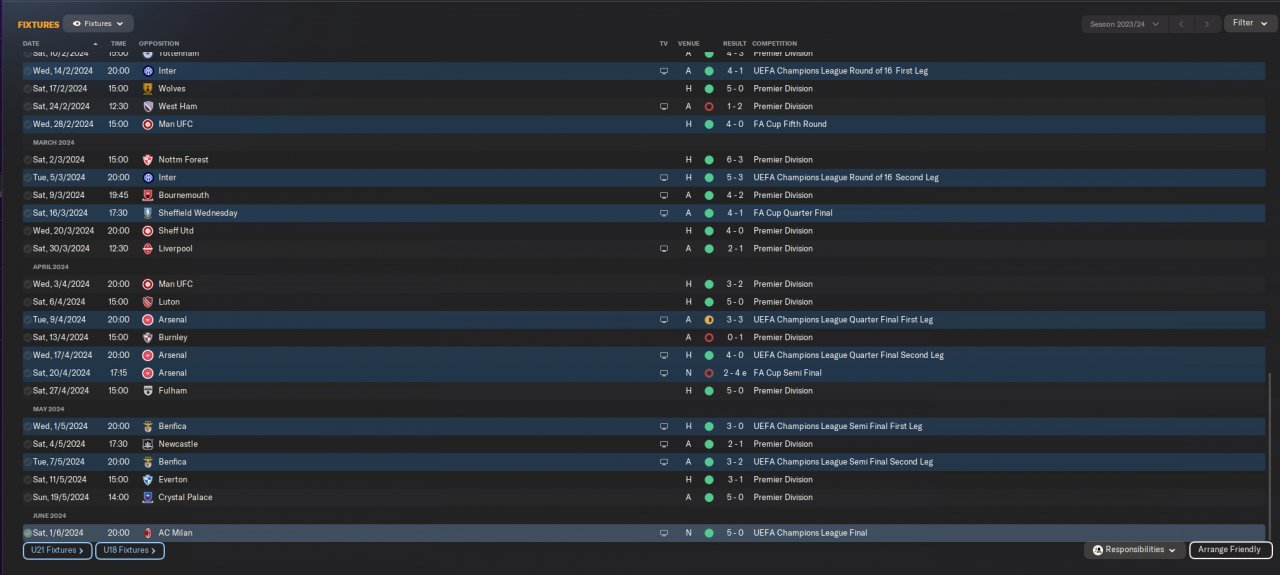Click the Opposition column header

[159, 43]
